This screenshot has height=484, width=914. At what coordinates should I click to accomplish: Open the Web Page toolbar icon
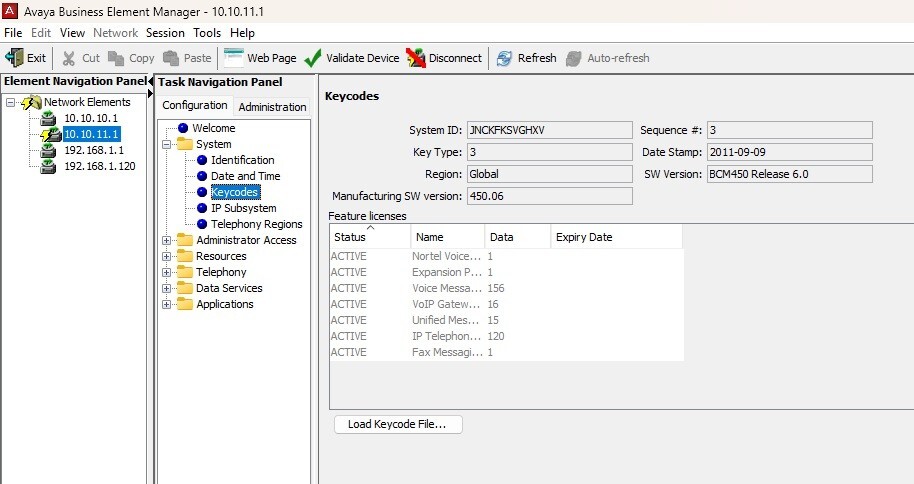233,58
